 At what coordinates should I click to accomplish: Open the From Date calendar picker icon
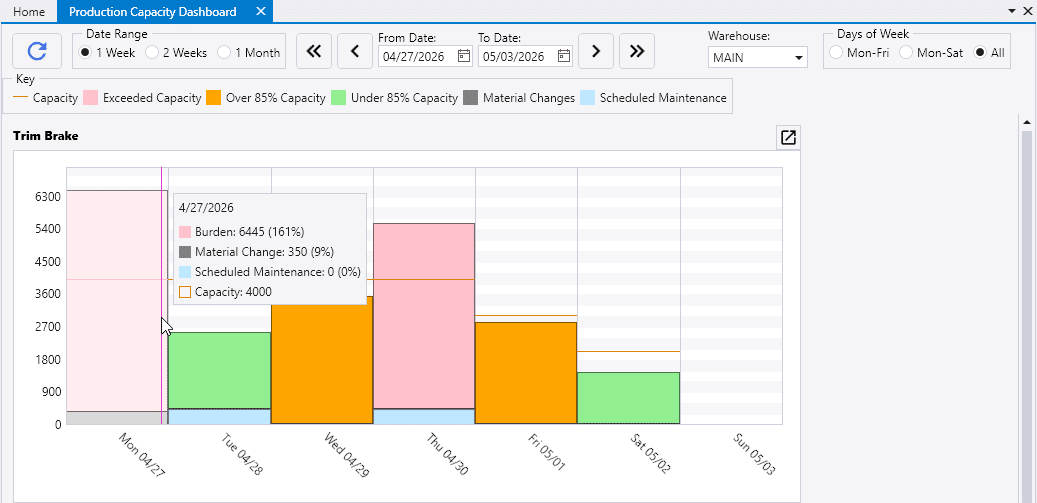click(x=463, y=56)
